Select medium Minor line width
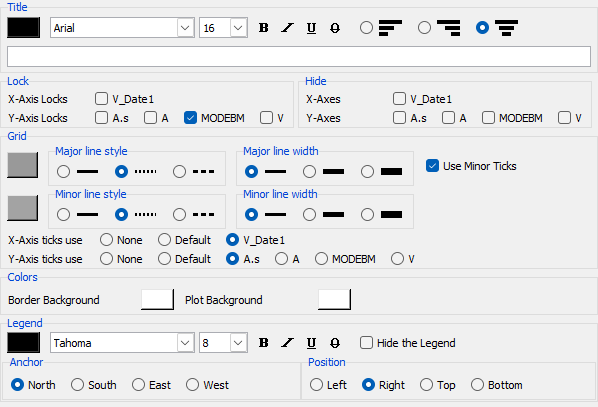598x407 pixels. coord(309,214)
